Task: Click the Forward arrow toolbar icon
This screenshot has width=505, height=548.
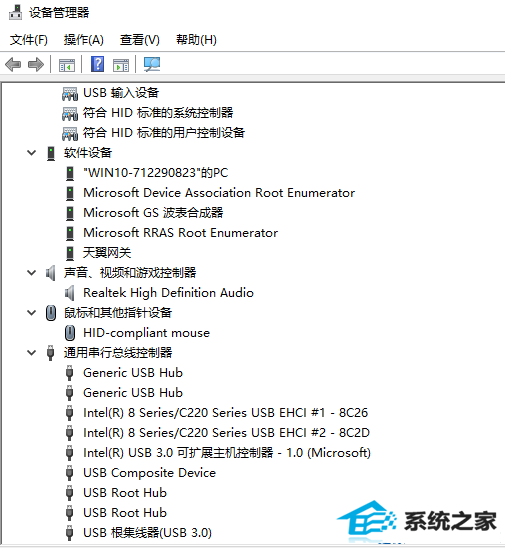Action: pyautogui.click(x=36, y=65)
